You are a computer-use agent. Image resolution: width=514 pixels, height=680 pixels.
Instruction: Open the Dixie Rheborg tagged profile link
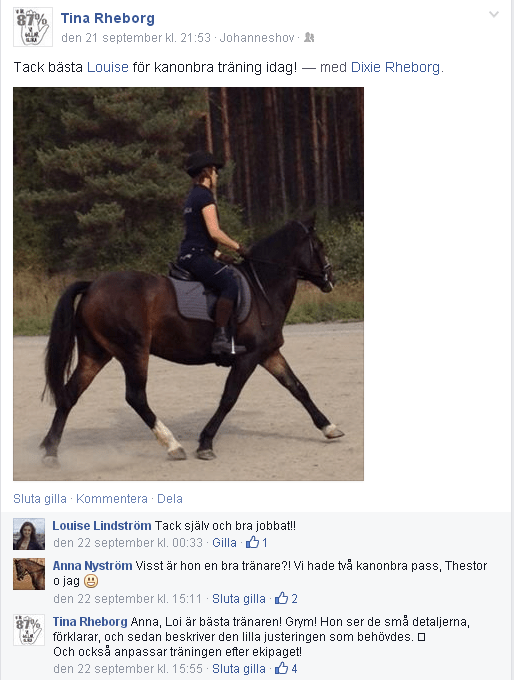click(x=395, y=67)
